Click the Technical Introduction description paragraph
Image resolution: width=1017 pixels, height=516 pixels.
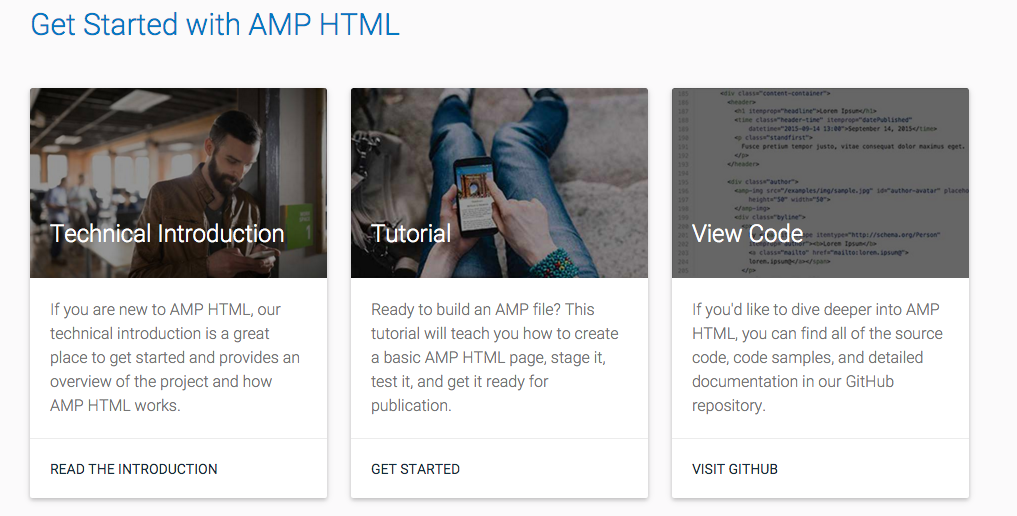tap(175, 357)
